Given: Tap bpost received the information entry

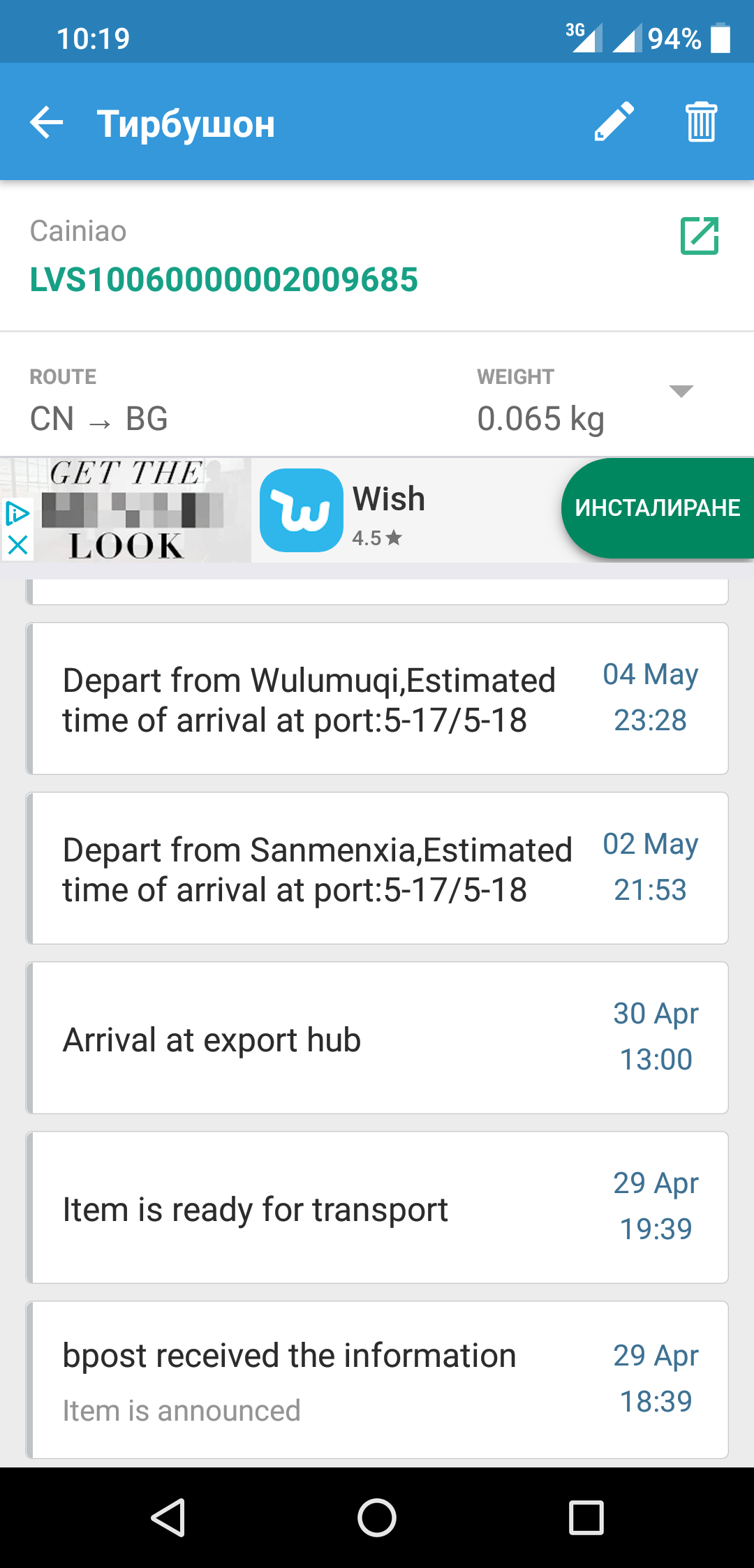Looking at the screenshot, I should click(377, 1380).
